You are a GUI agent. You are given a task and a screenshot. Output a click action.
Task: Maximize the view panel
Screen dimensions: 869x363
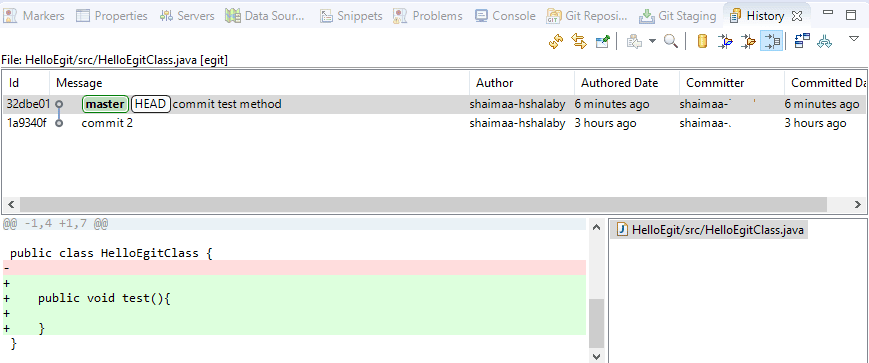[851, 15]
